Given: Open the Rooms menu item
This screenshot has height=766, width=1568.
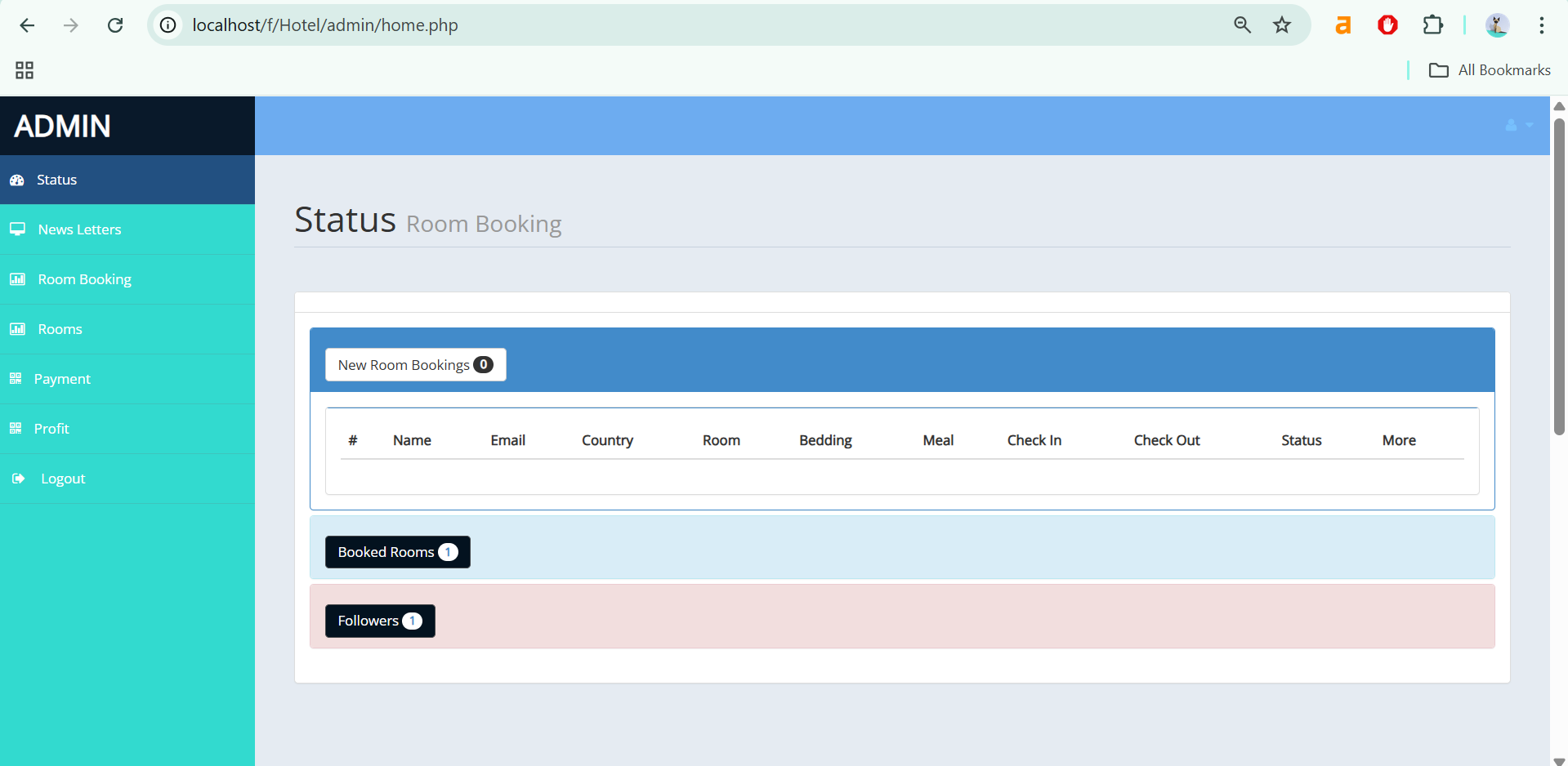Looking at the screenshot, I should point(60,329).
